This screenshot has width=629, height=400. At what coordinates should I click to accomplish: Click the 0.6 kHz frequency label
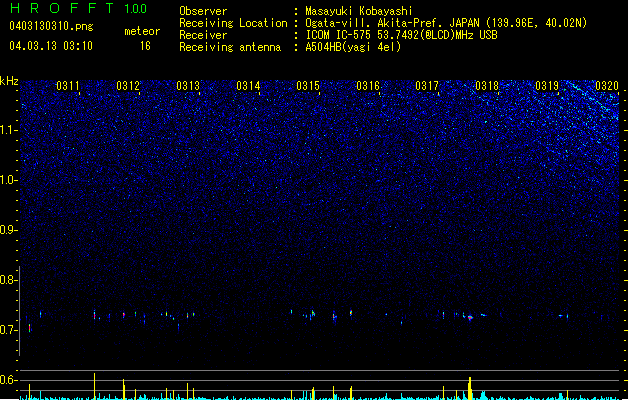8,380
